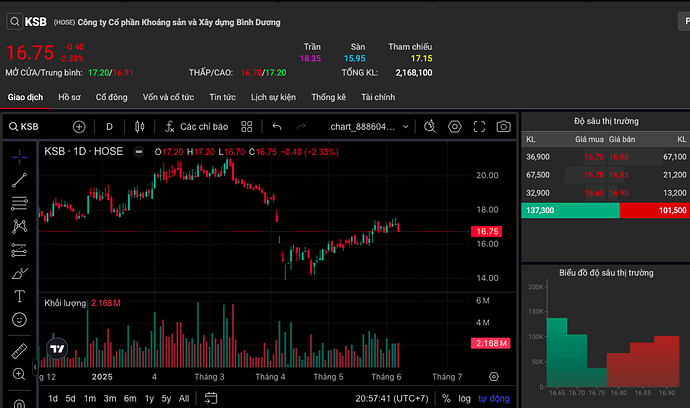Switch to the "Tin tức" tab
Viewport: 690px width, 408px height.
click(x=222, y=97)
